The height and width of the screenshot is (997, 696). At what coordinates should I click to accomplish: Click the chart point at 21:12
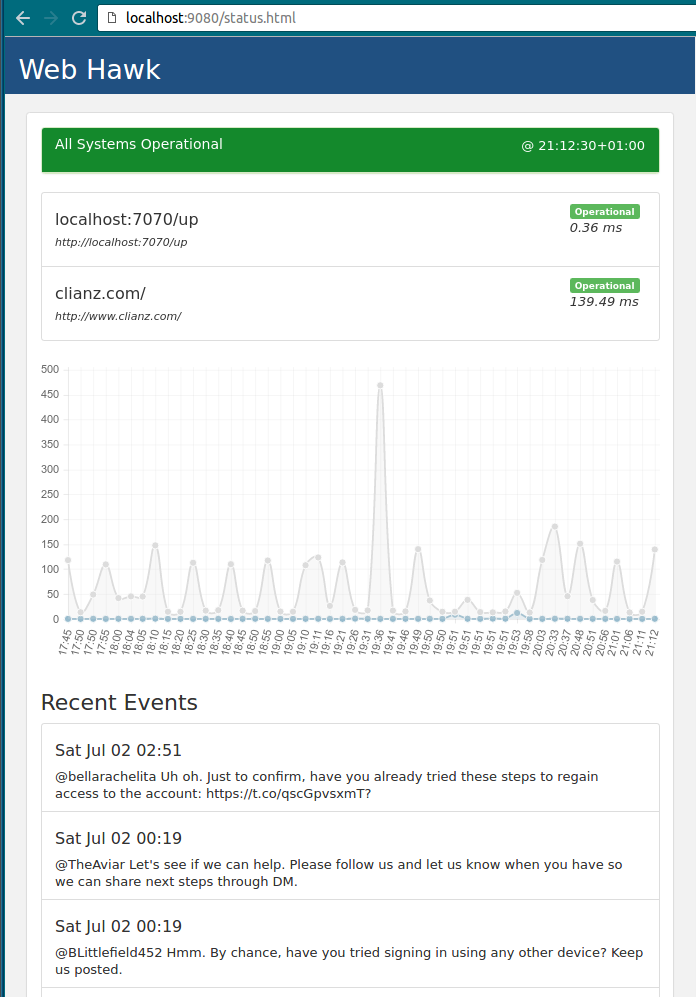(655, 549)
